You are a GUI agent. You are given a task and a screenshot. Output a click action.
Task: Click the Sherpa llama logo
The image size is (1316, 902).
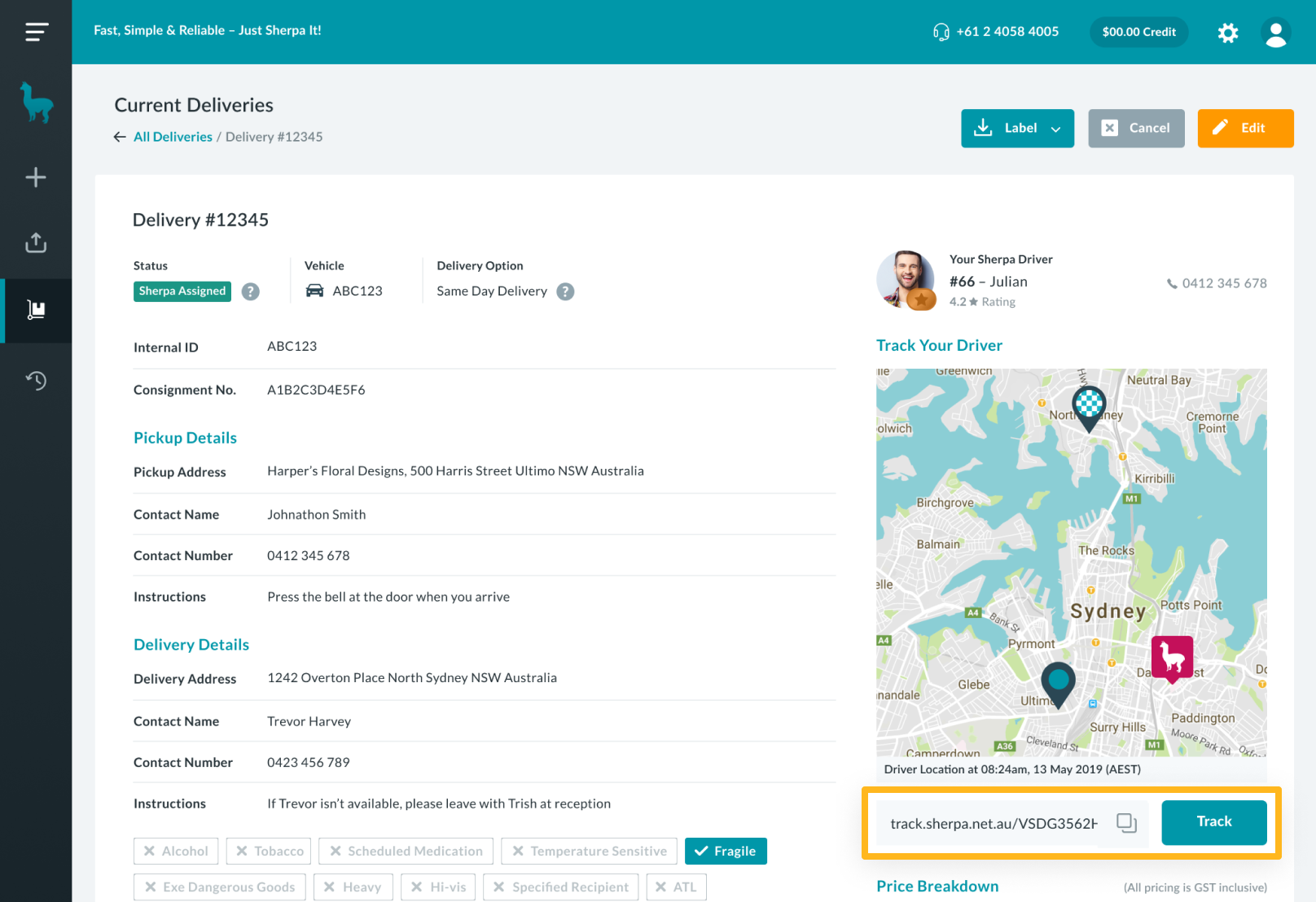point(36,103)
